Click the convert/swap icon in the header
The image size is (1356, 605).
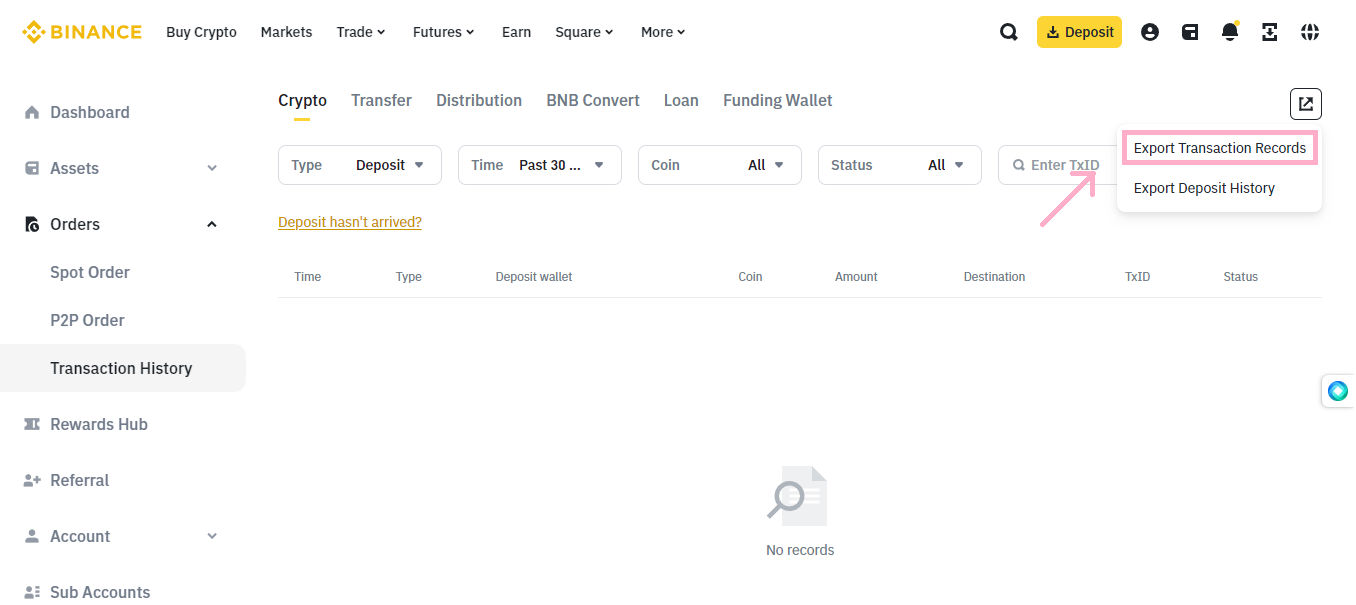tap(1269, 31)
